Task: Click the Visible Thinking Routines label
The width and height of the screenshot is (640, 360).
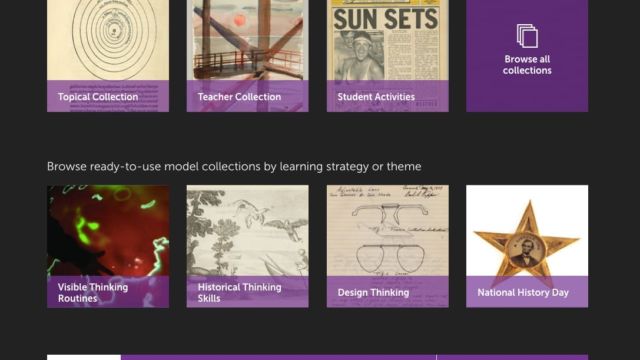Action: coord(93,293)
